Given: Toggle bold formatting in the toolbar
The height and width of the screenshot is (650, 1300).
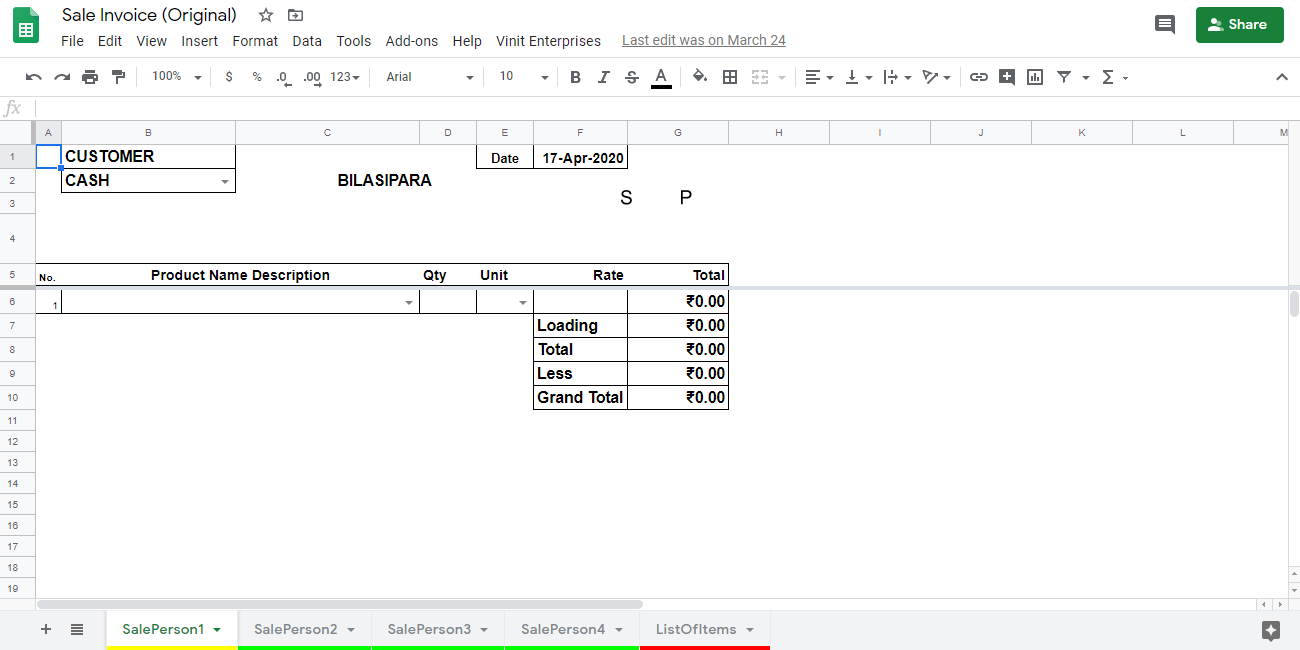Looking at the screenshot, I should pos(575,76).
